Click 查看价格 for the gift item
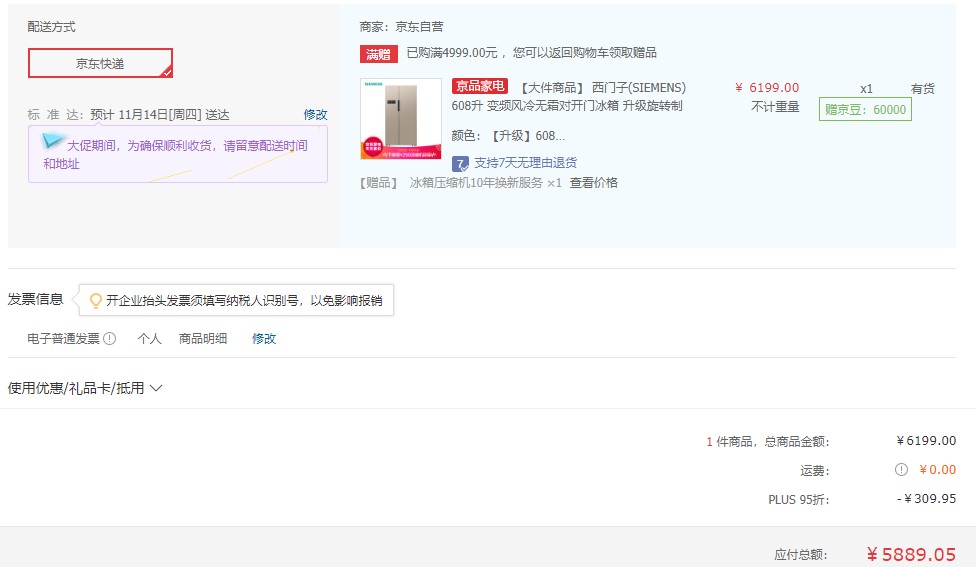The width and height of the screenshot is (976, 567). point(593,183)
